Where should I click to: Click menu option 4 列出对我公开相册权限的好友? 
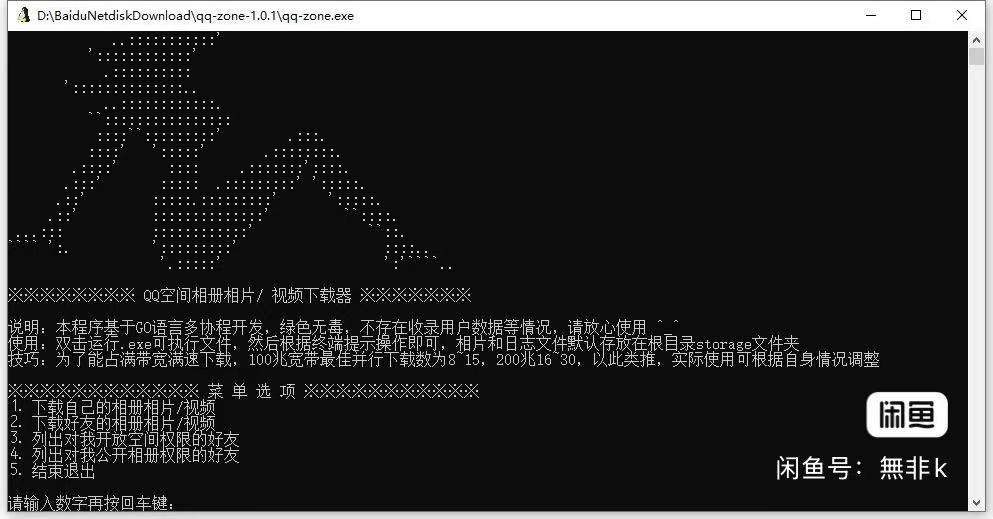tap(124, 454)
